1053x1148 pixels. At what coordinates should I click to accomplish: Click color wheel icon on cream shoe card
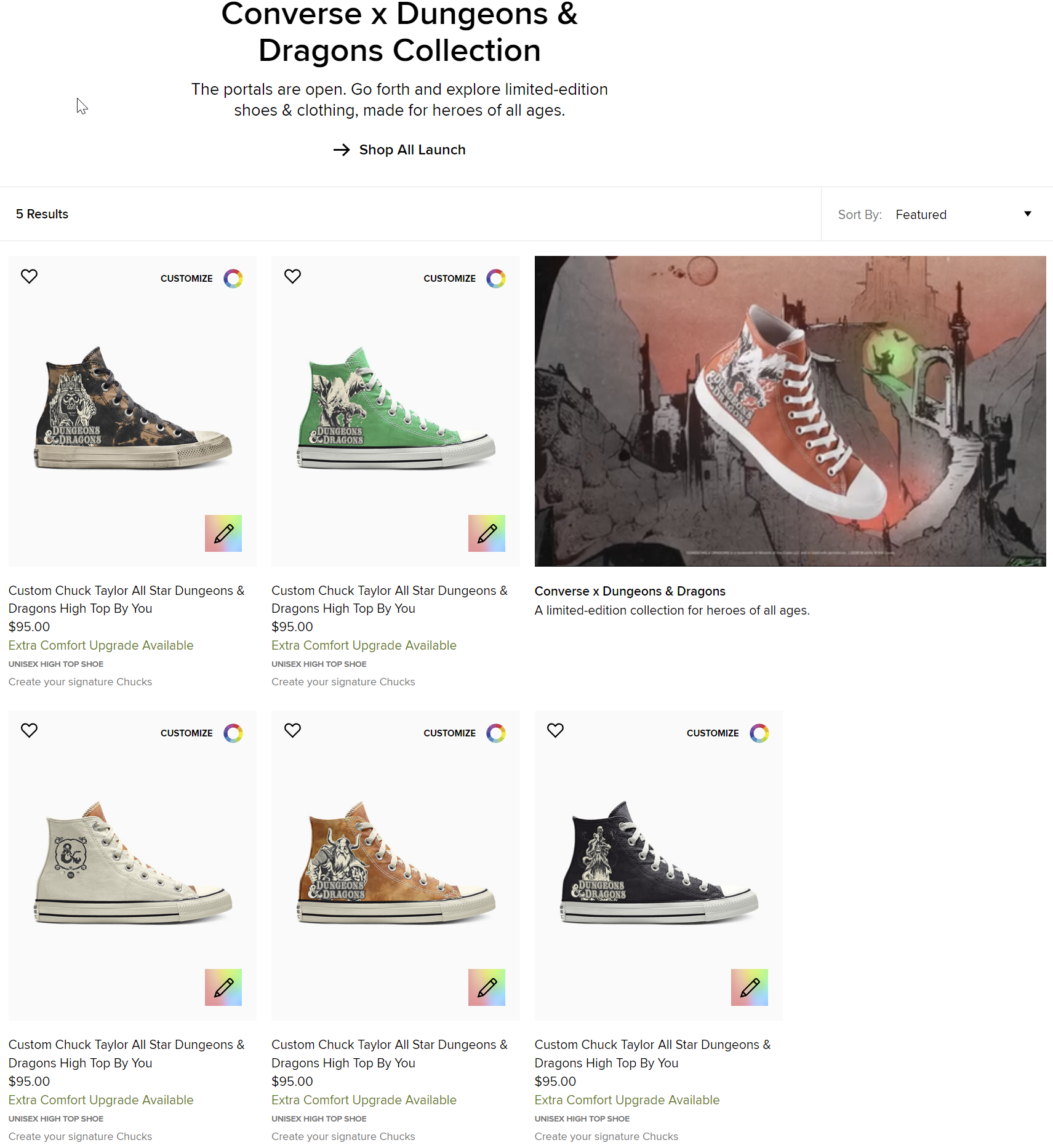pos(233,733)
